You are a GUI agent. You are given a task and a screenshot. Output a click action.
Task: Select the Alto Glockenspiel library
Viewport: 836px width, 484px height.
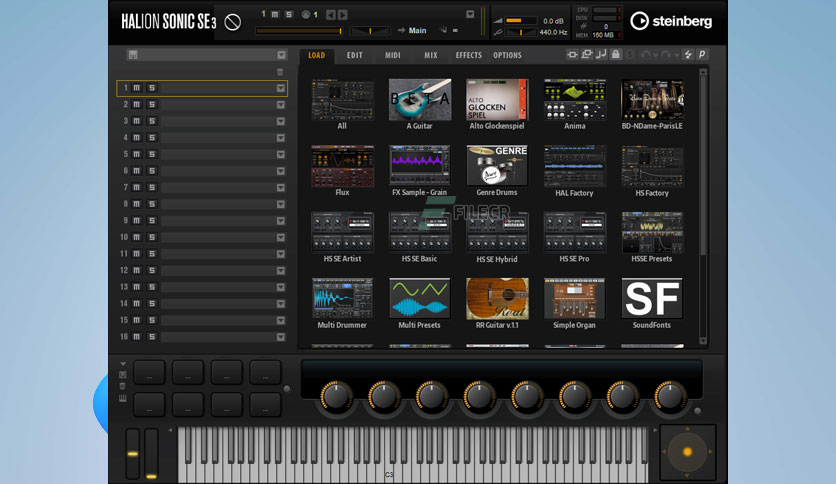pos(497,100)
